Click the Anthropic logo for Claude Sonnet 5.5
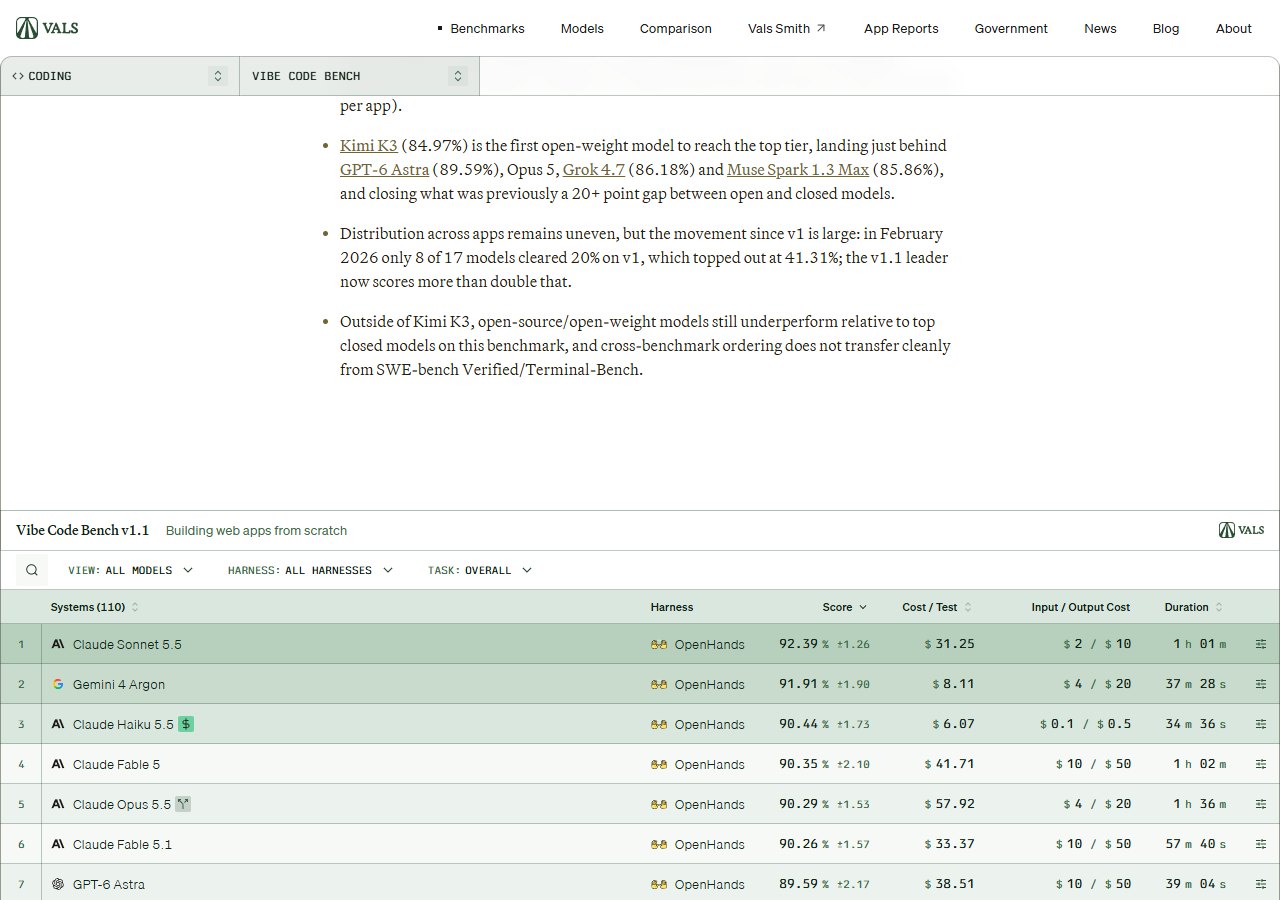Image resolution: width=1280 pixels, height=900 pixels. click(58, 644)
